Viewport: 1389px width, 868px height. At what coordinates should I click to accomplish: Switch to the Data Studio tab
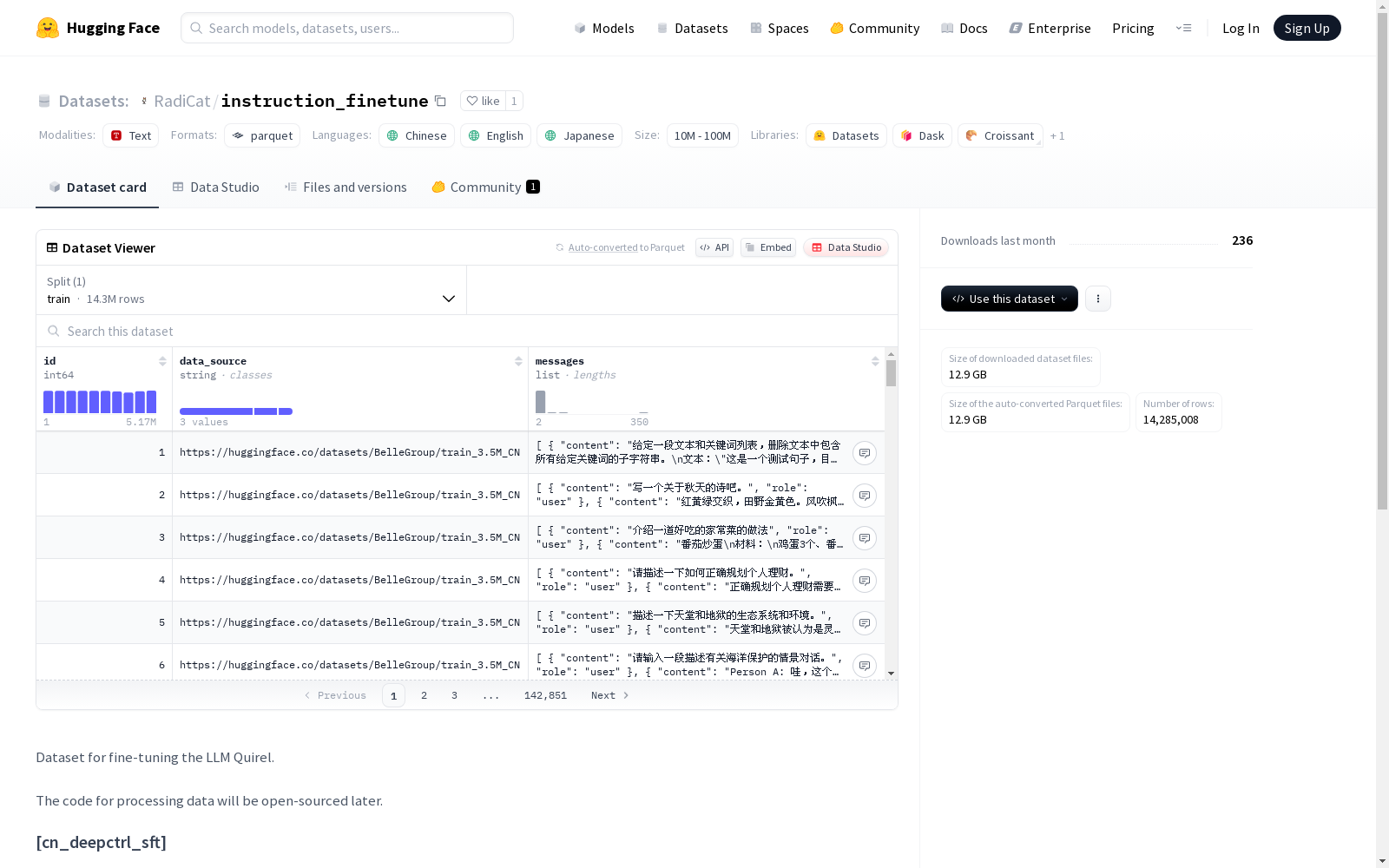click(x=216, y=187)
